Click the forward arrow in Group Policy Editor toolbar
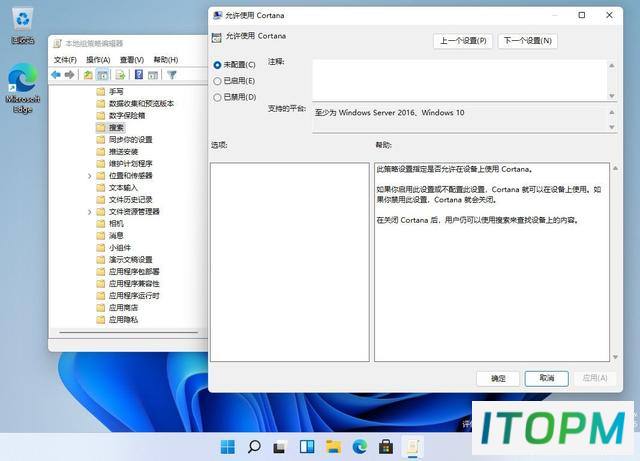The width and height of the screenshot is (640, 461). tap(70, 75)
